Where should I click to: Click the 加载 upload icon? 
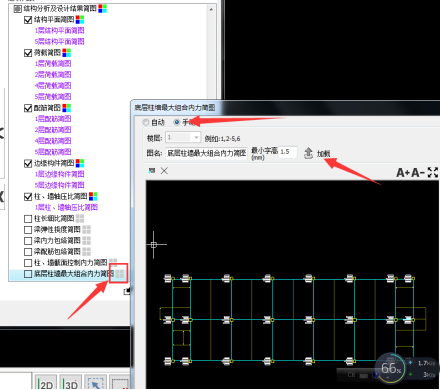click(x=308, y=153)
